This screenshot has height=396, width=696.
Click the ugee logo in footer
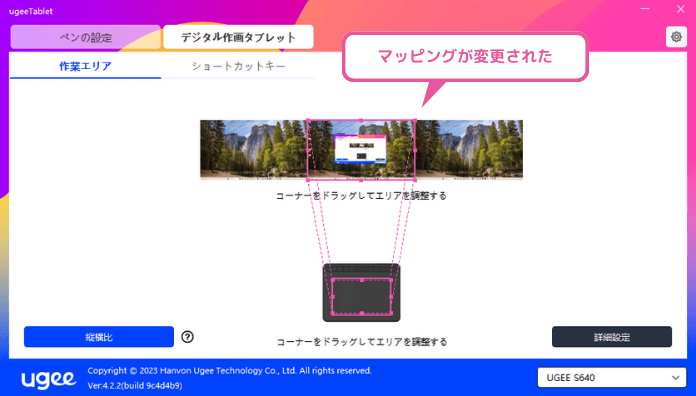pyautogui.click(x=48, y=379)
